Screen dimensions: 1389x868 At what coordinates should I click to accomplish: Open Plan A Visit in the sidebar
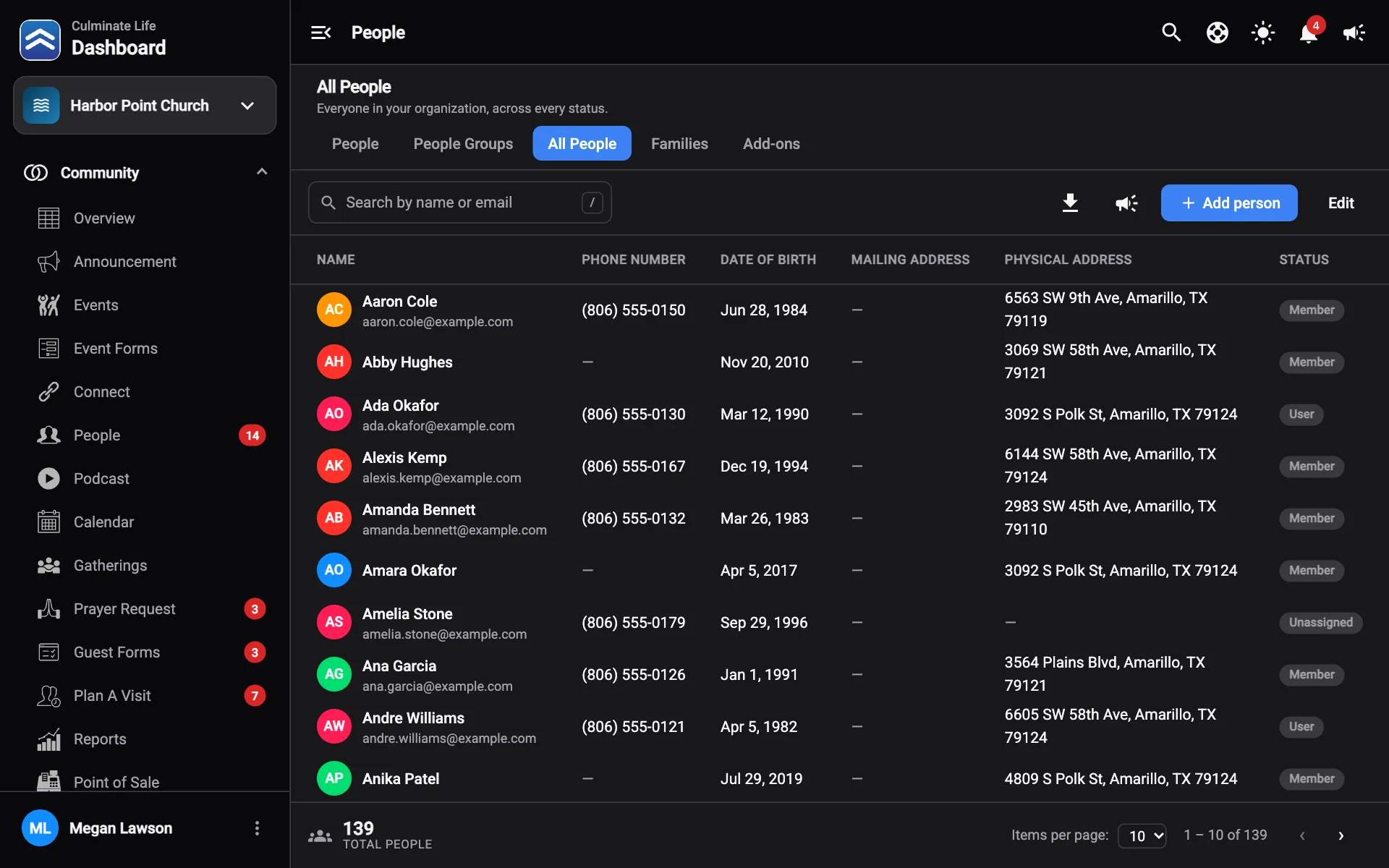[x=145, y=696]
